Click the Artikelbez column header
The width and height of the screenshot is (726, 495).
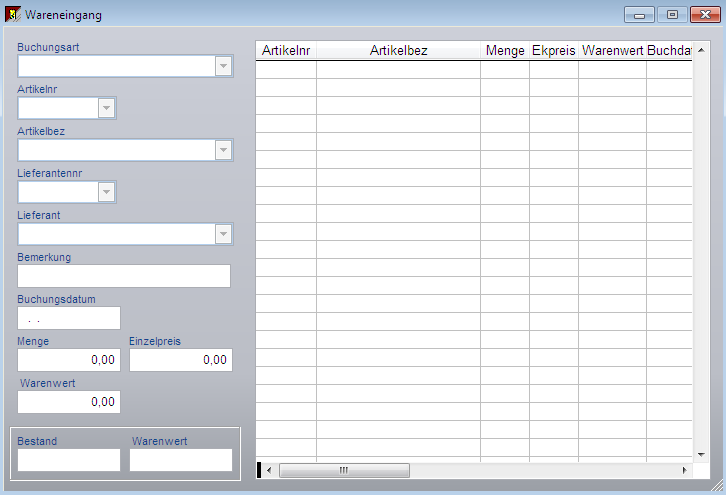click(x=398, y=50)
